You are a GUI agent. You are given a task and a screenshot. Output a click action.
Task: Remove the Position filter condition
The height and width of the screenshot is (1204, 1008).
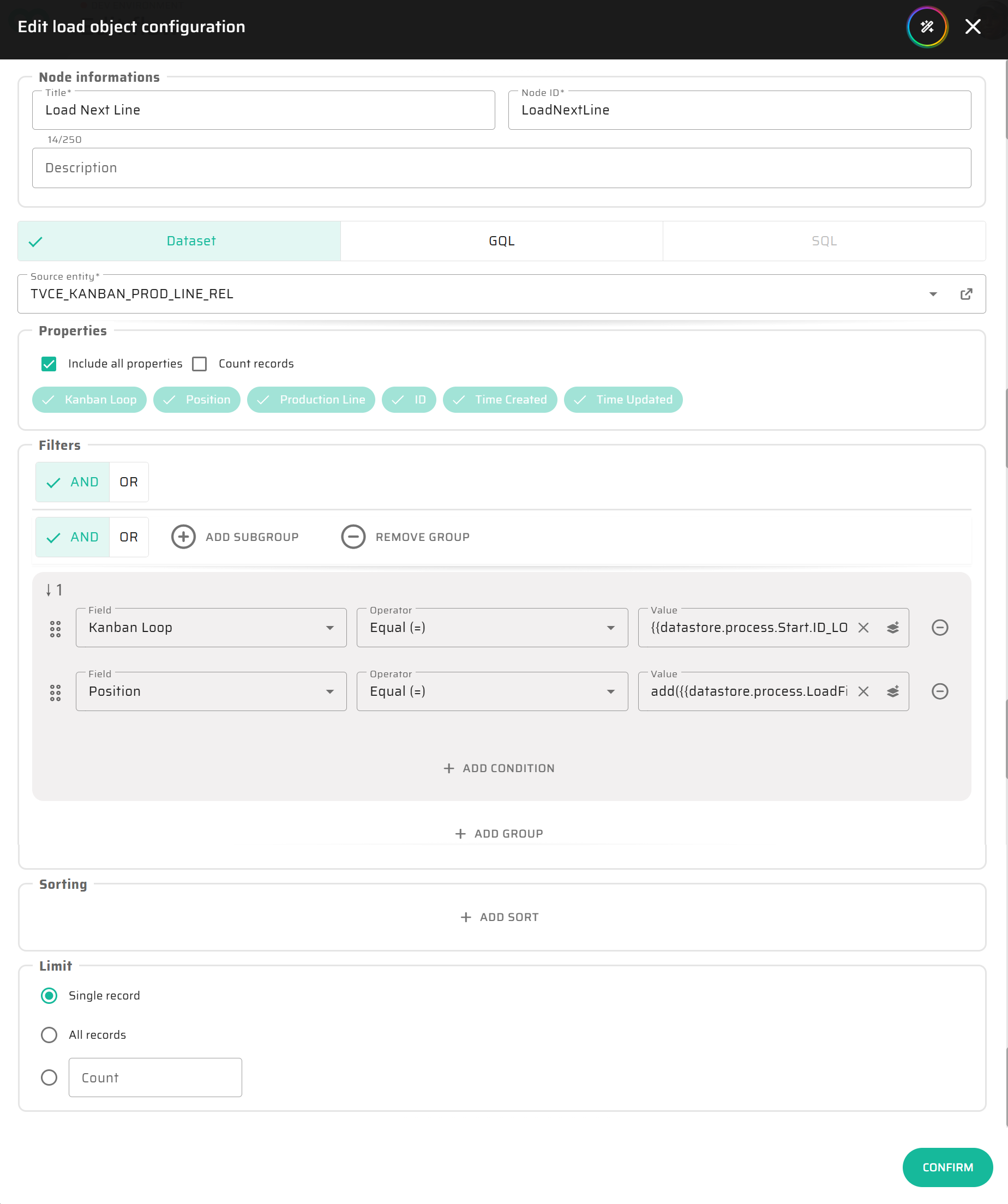click(939, 691)
